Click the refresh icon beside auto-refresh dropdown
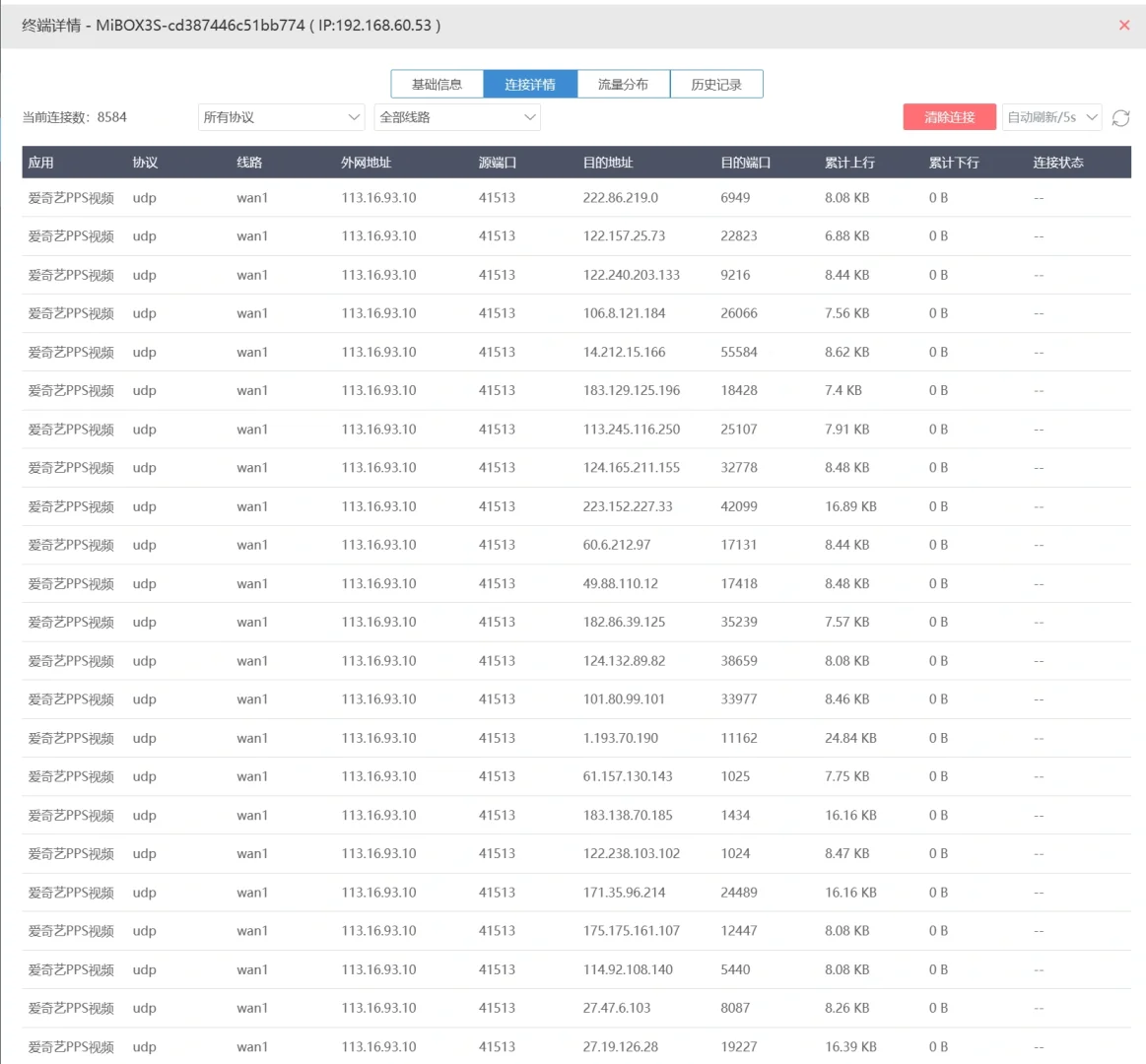This screenshot has width=1146, height=1064. pyautogui.click(x=1120, y=117)
